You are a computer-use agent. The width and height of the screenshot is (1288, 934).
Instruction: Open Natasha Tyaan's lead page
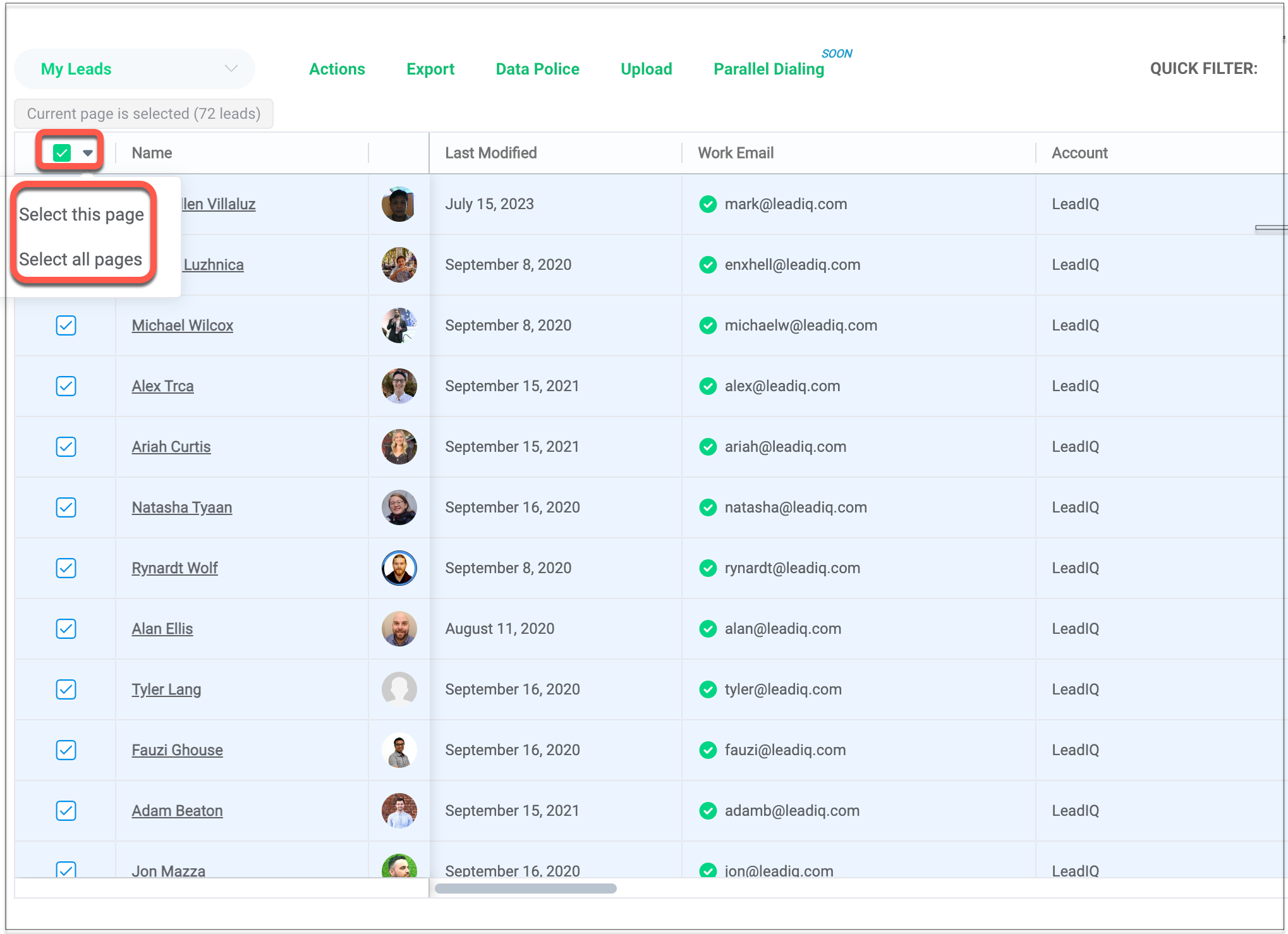pyautogui.click(x=181, y=507)
